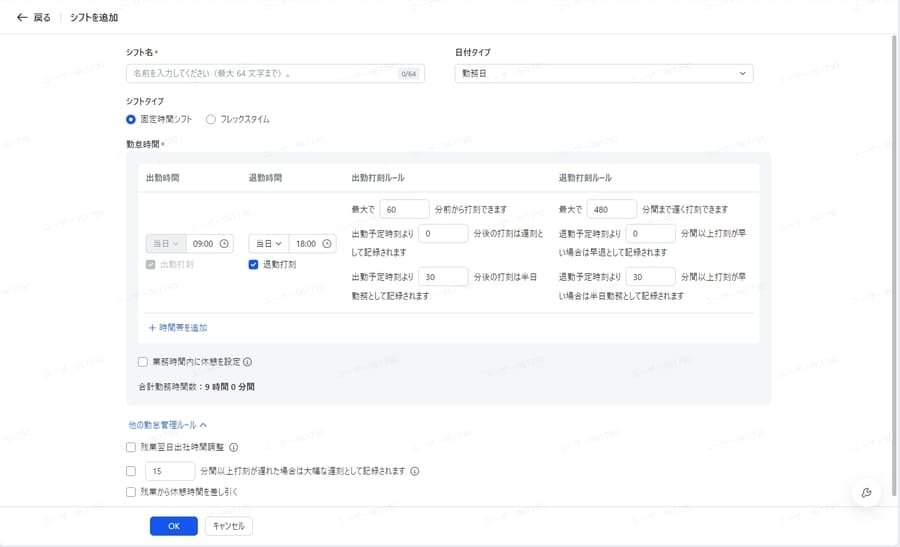Open the floating support icon button
The width and height of the screenshot is (900, 547).
point(867,492)
